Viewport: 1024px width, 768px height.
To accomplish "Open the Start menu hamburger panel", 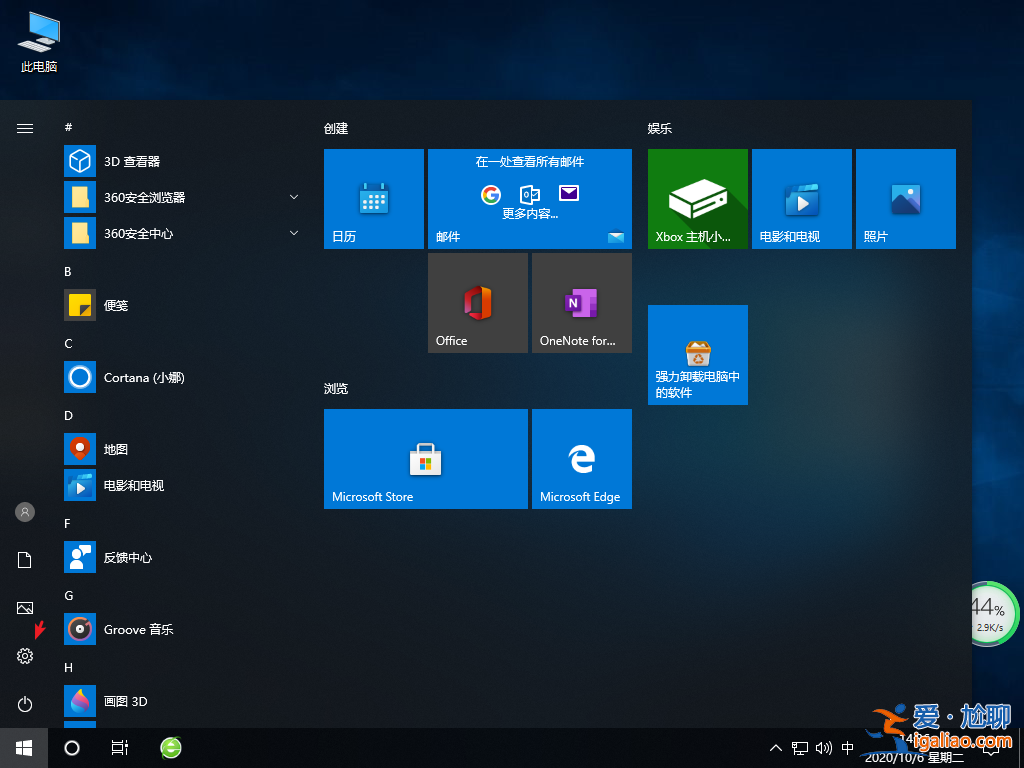I will [24, 128].
